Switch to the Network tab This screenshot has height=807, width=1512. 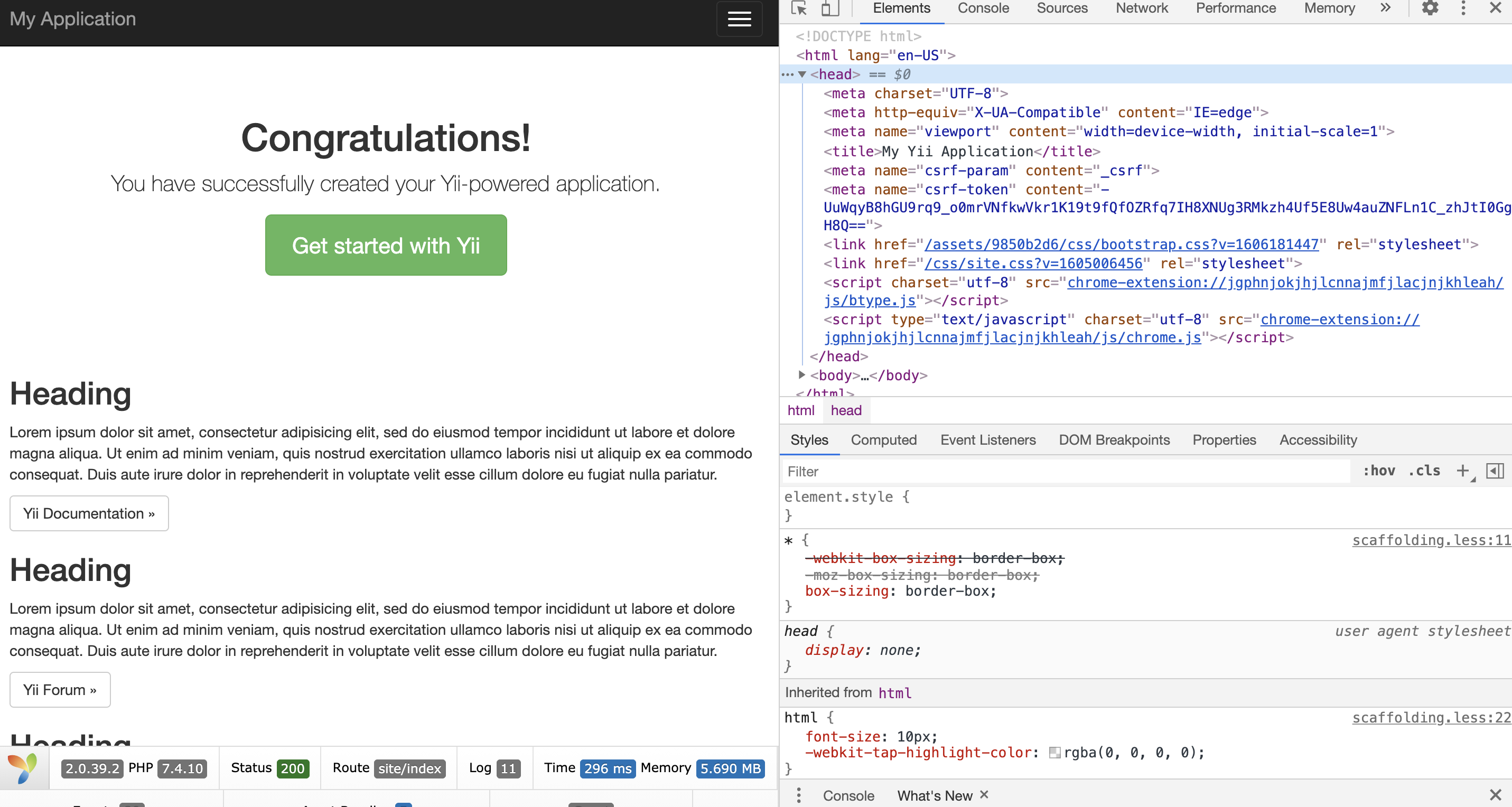[x=1141, y=8]
